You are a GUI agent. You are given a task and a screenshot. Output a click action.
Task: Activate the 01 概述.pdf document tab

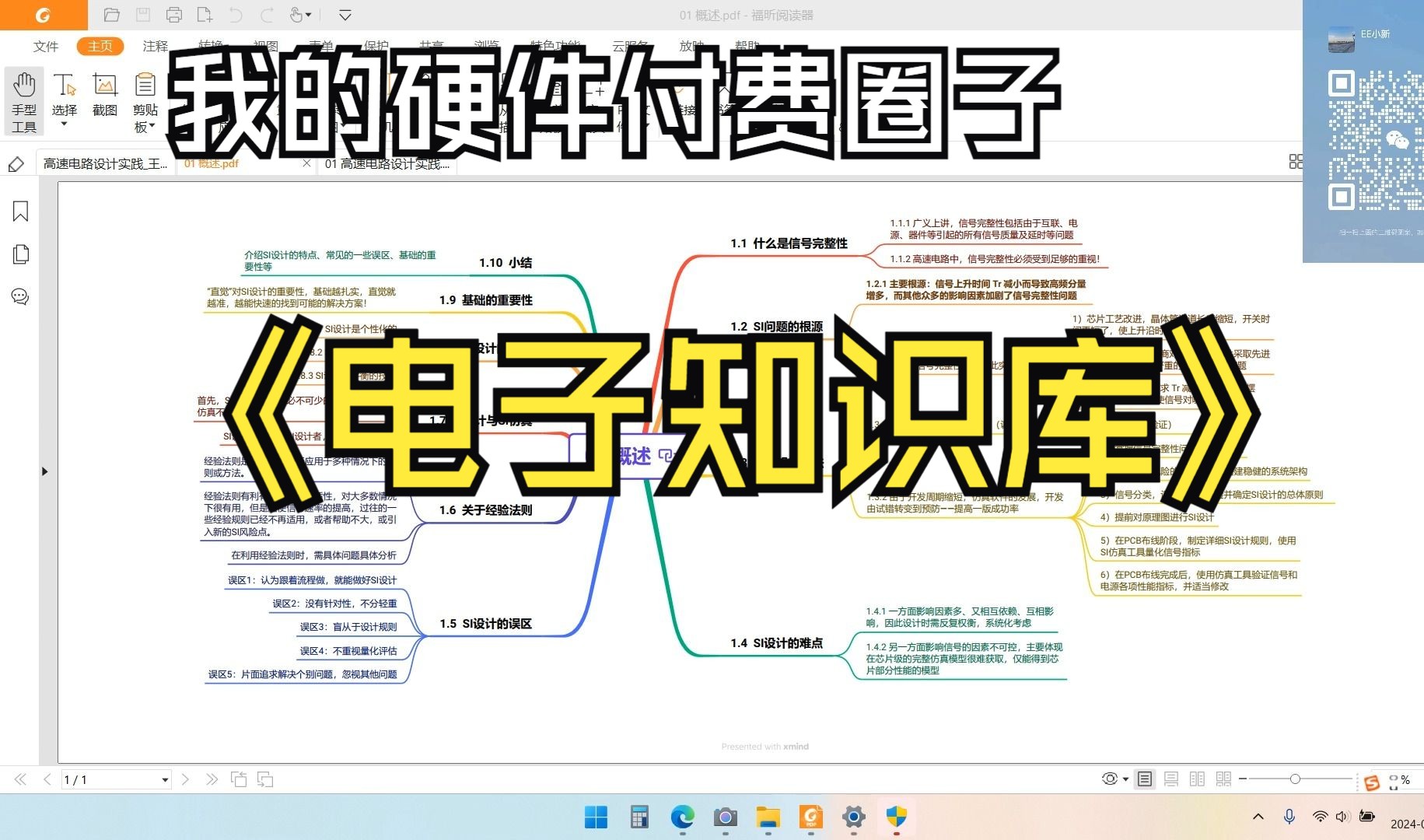coord(212,163)
